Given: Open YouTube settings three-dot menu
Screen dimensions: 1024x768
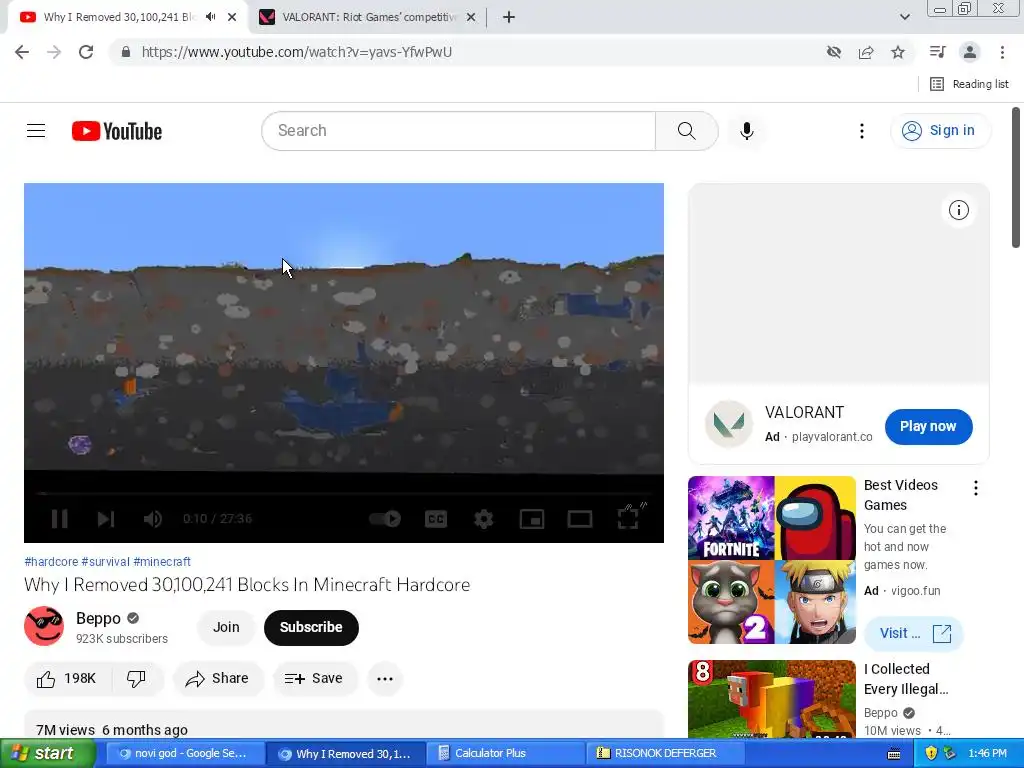Looking at the screenshot, I should point(861,131).
